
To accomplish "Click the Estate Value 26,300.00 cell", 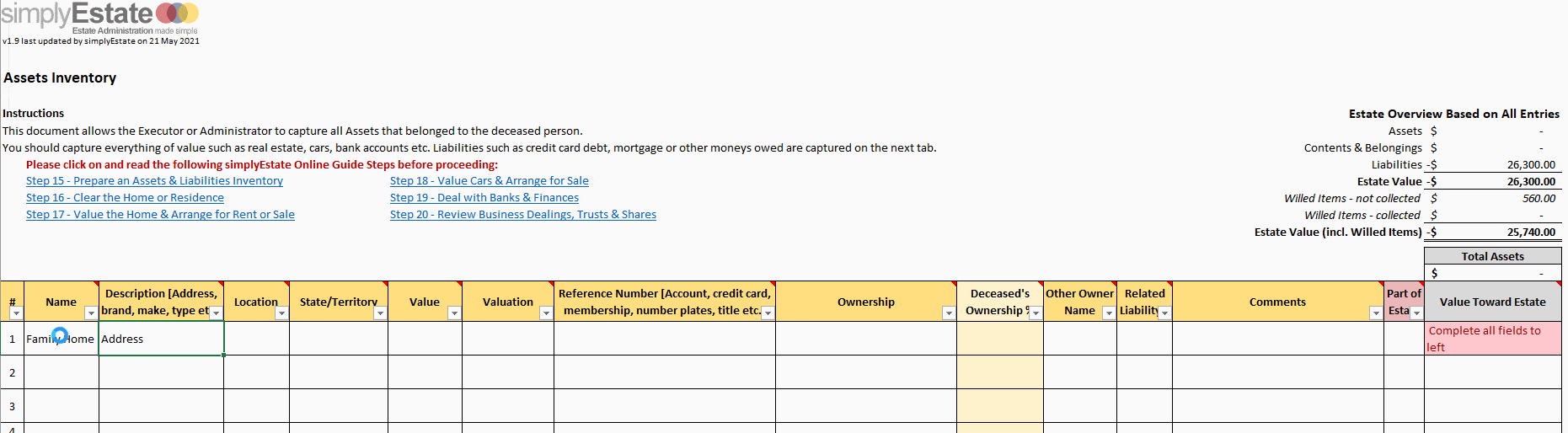I will click(1531, 182).
